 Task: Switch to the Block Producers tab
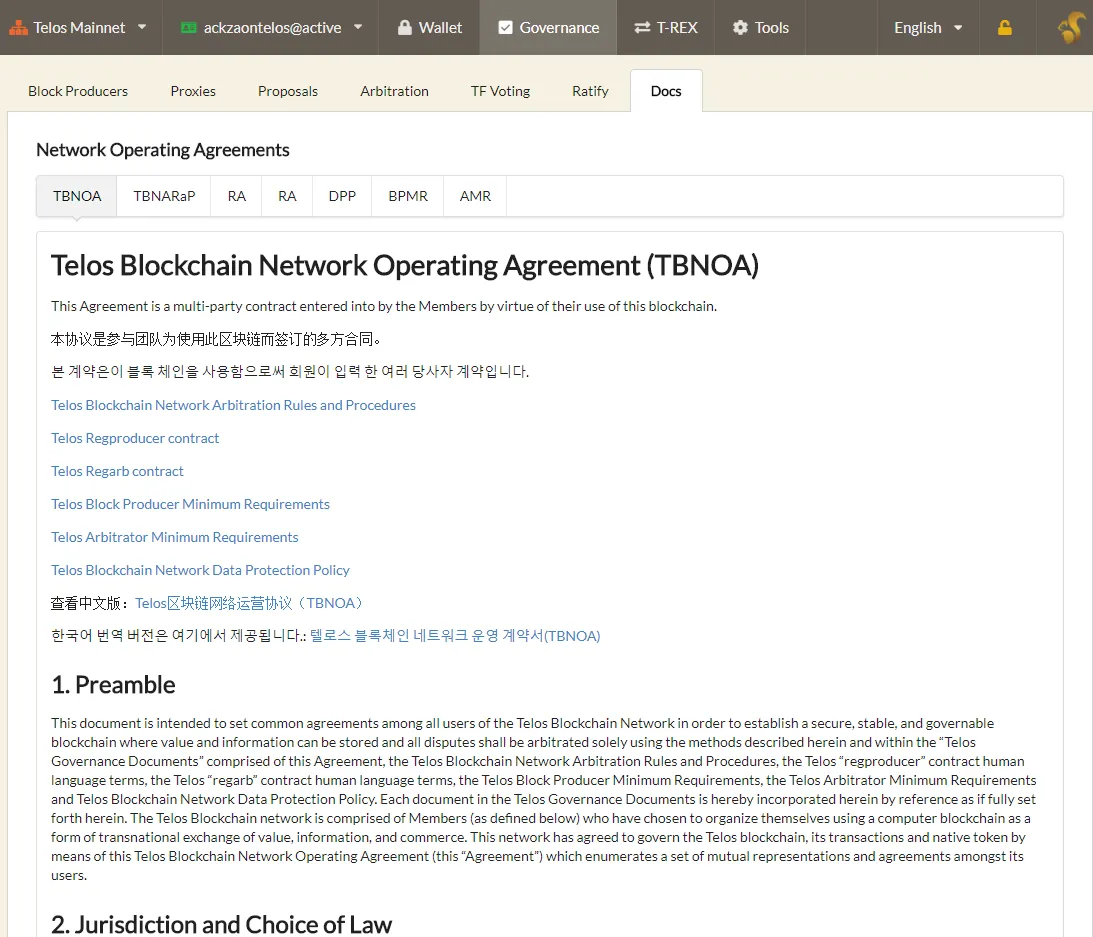coord(78,91)
